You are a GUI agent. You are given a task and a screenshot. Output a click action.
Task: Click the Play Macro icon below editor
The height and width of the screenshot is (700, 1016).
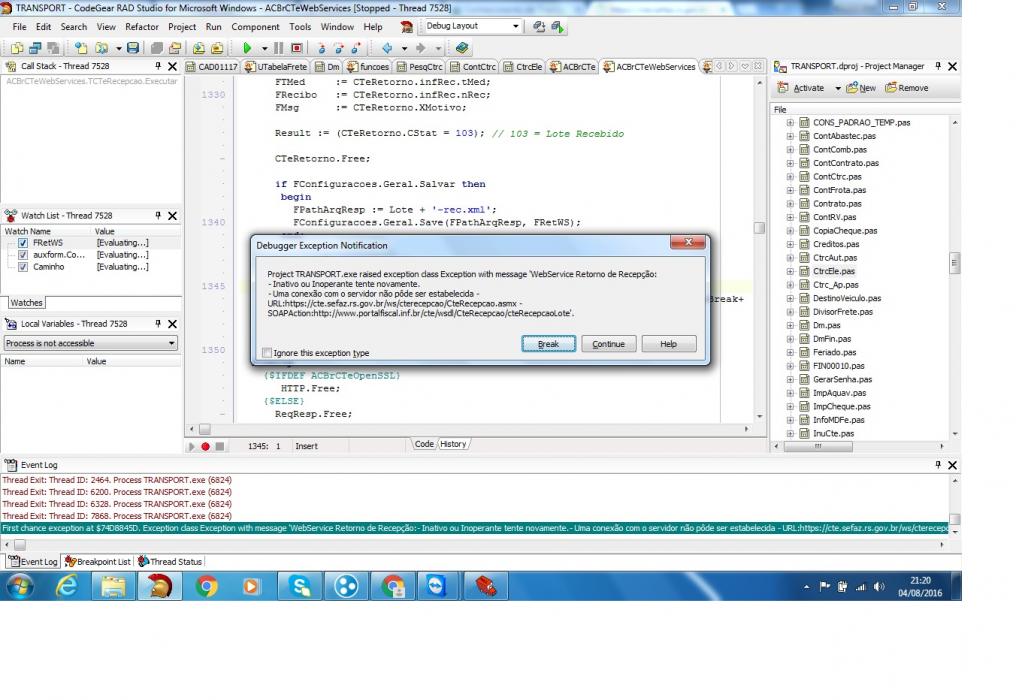[191, 446]
